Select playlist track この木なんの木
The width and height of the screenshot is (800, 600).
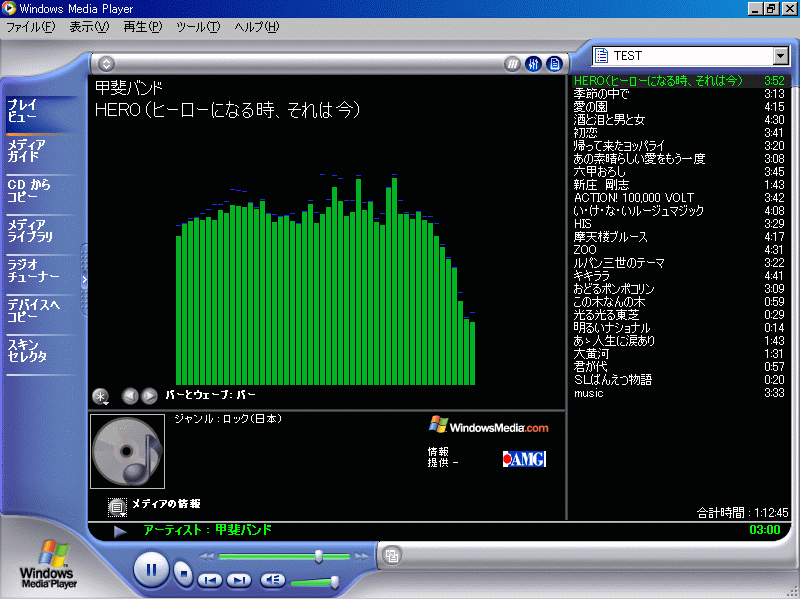[679, 302]
